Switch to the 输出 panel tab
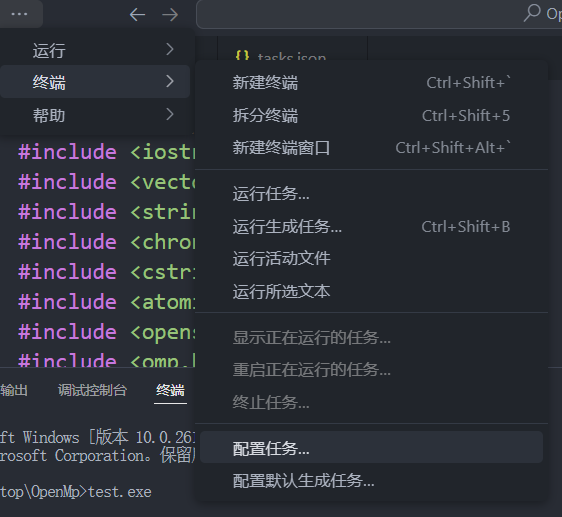This screenshot has height=517, width=562. 14,390
